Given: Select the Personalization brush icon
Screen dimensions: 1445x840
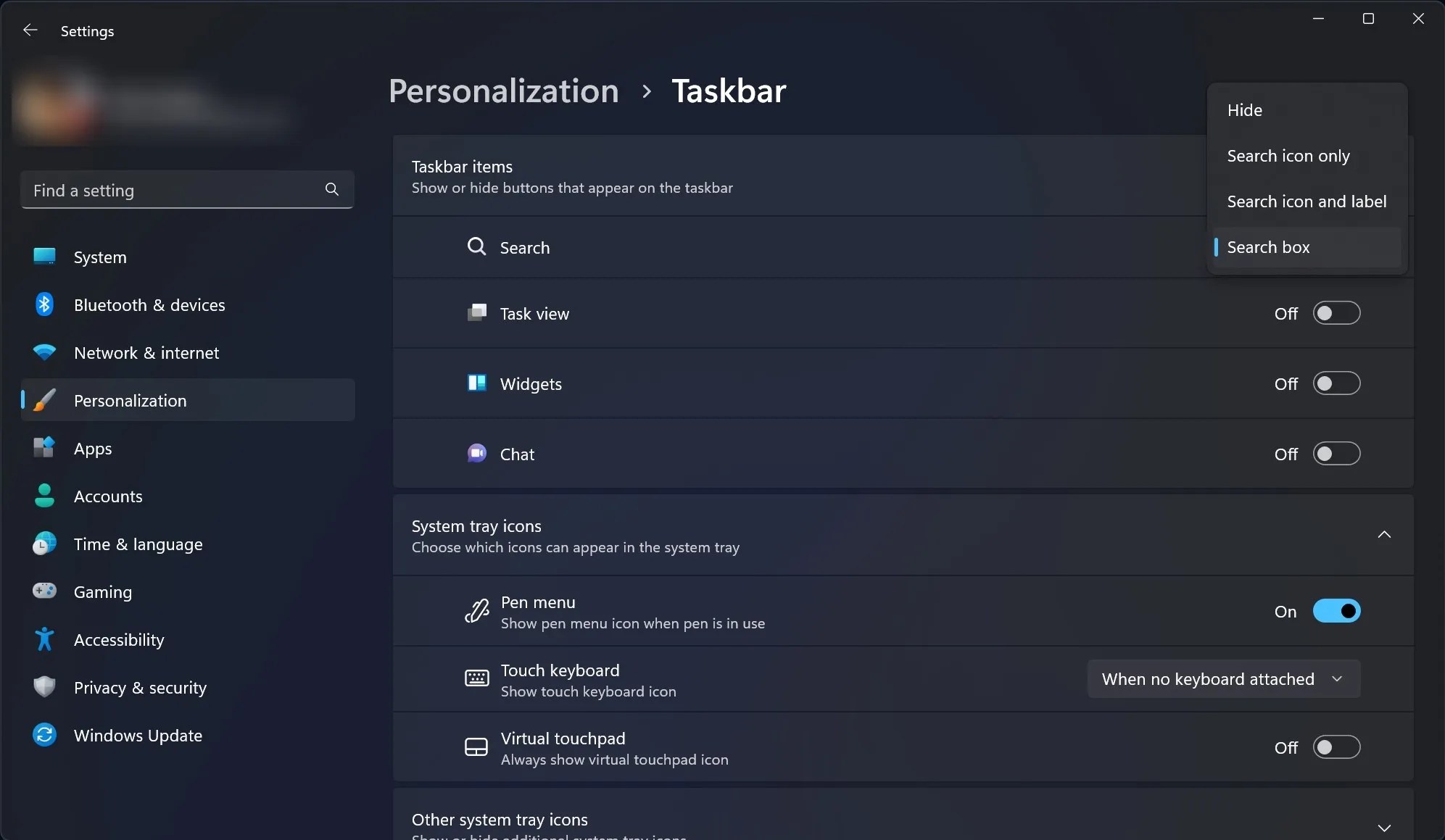Looking at the screenshot, I should 44,400.
